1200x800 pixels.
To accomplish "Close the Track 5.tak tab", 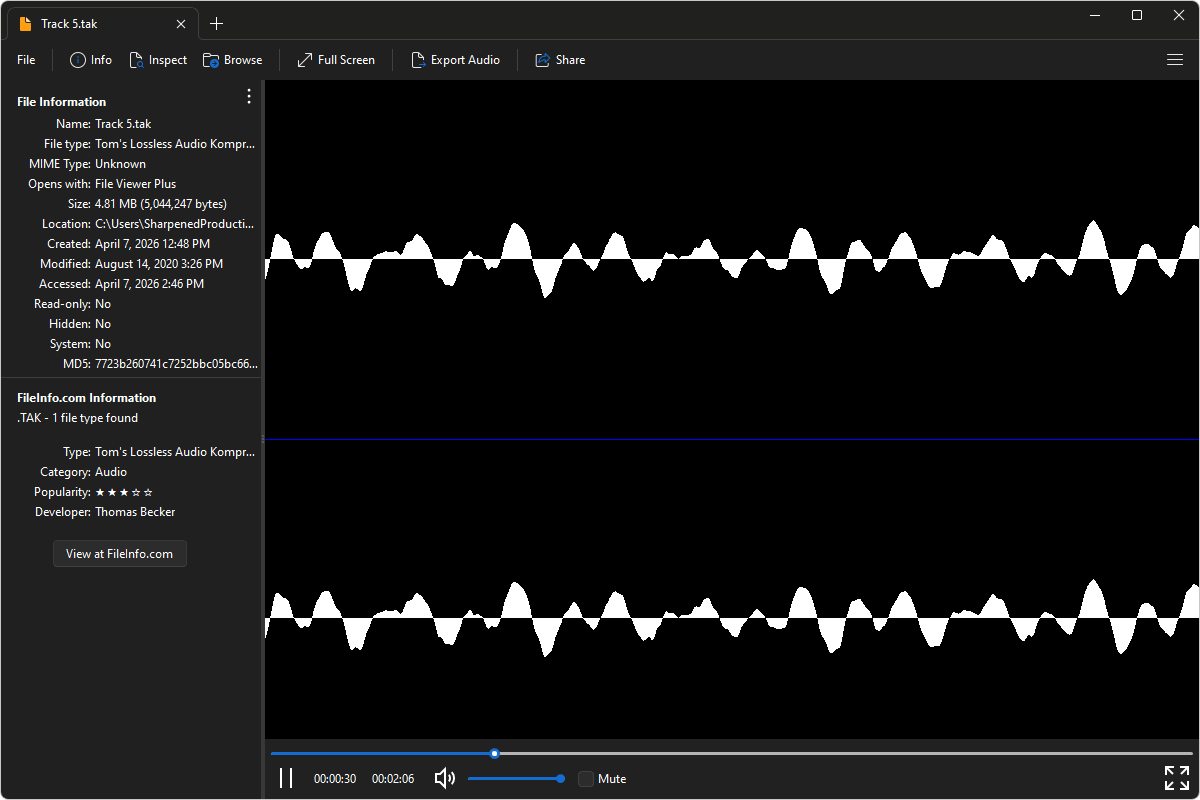I will pos(181,23).
